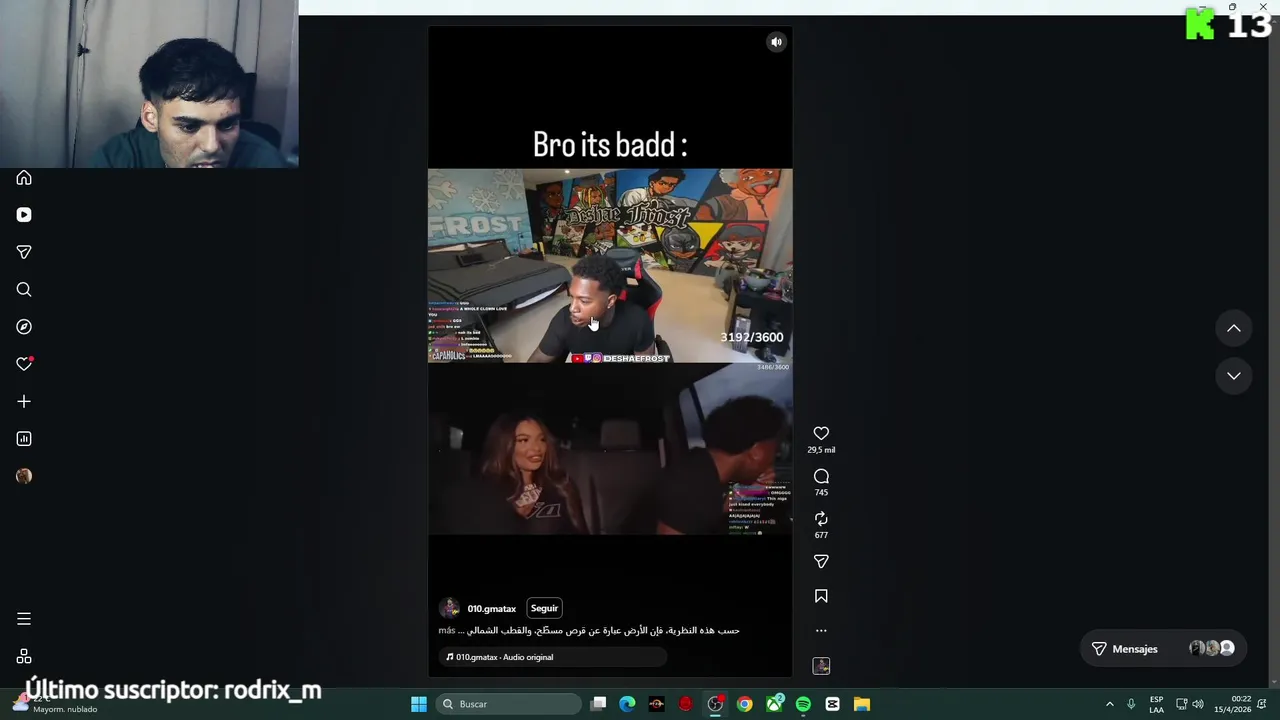
Task: Click the avatars in the Mensajes panel
Action: (1212, 649)
